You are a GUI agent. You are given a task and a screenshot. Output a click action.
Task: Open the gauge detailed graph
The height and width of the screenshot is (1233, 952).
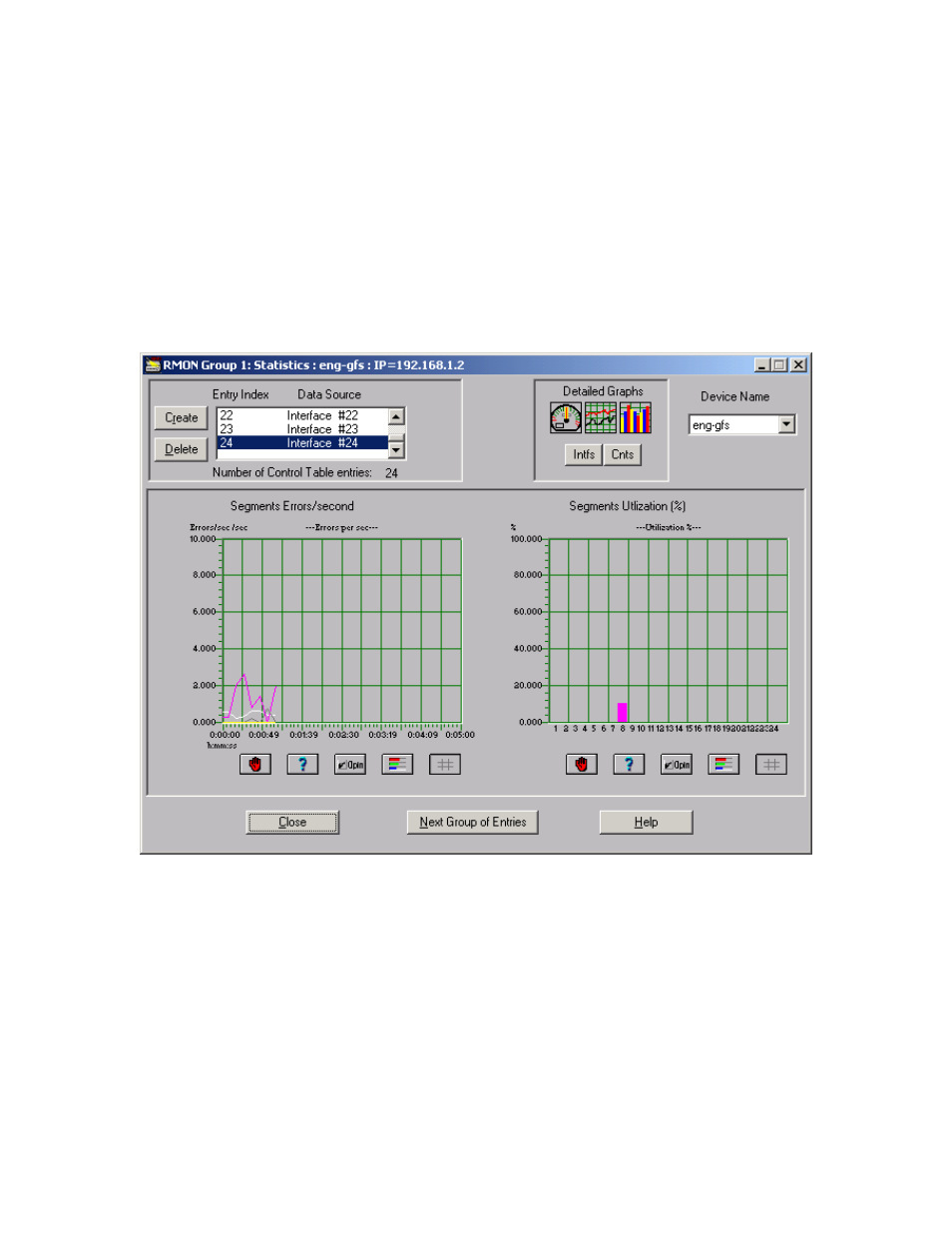565,418
